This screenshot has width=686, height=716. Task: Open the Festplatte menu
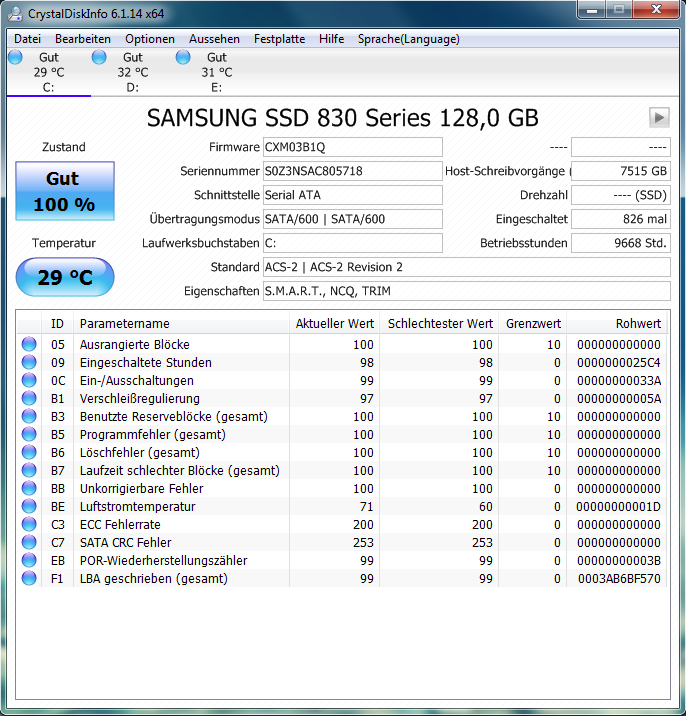tap(279, 39)
